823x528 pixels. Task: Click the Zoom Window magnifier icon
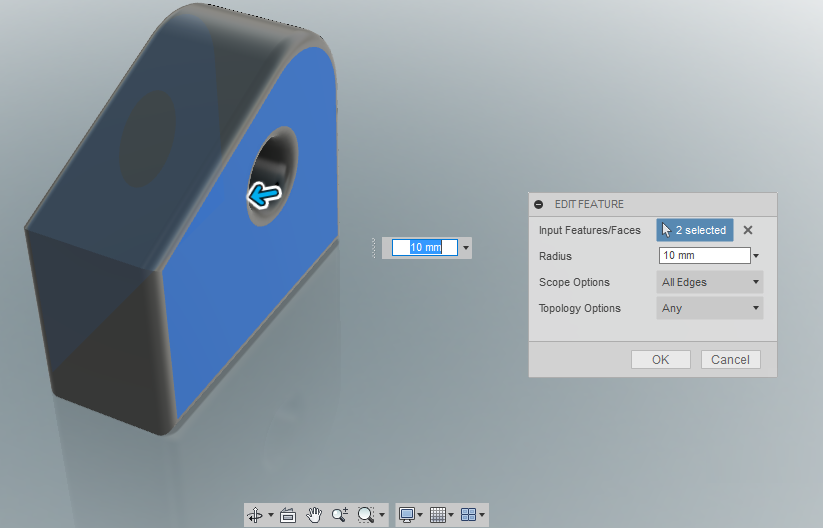point(365,515)
